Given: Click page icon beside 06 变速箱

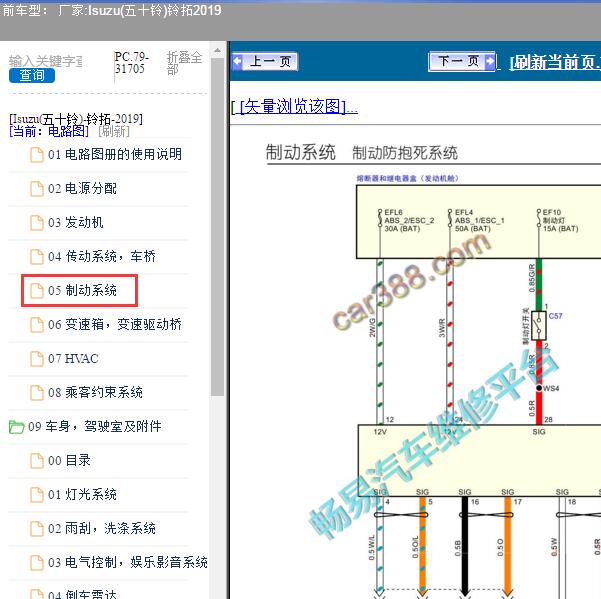Looking at the screenshot, I should coord(37,325).
